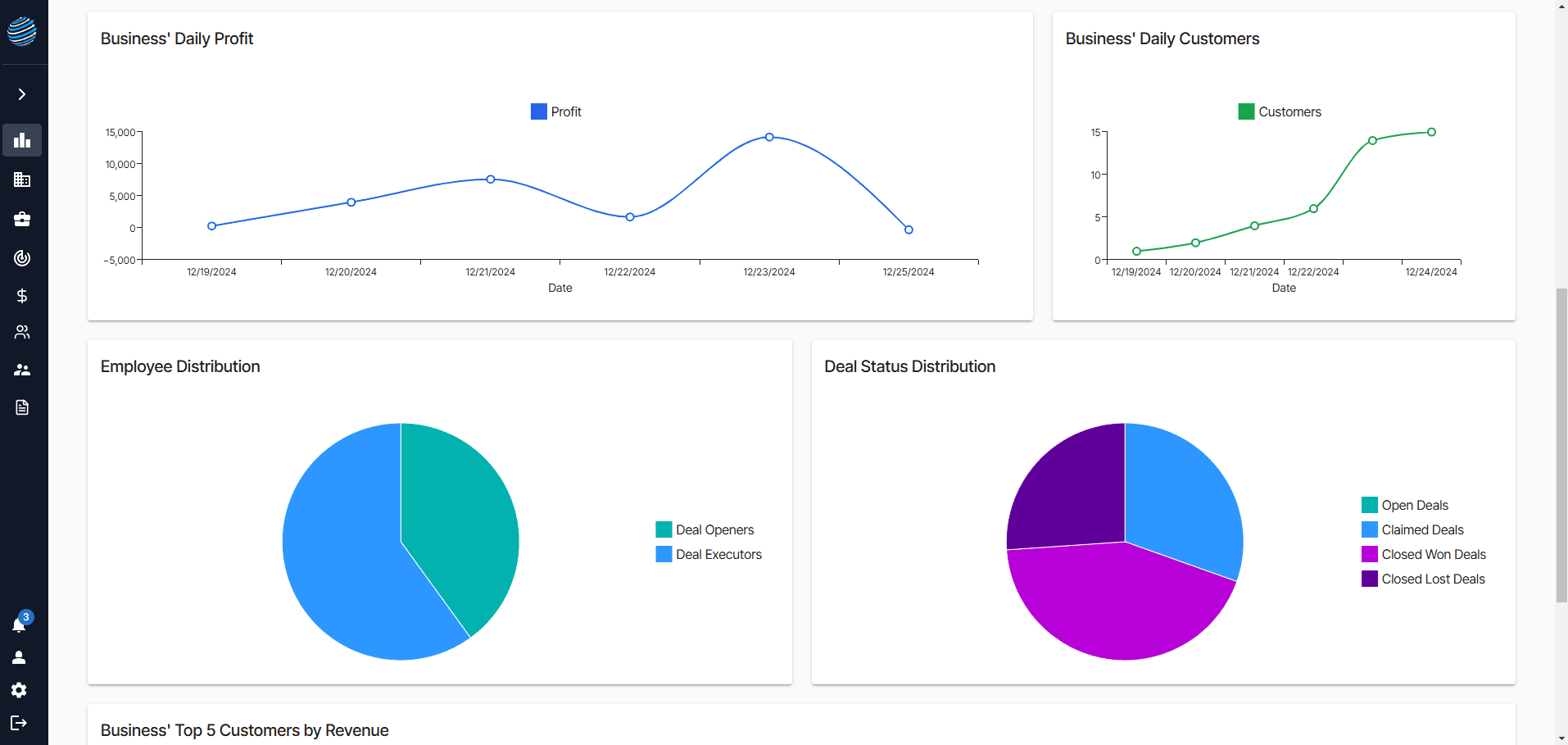Toggle Deal Executors legend item
The width and height of the screenshot is (1568, 745).
click(x=709, y=554)
